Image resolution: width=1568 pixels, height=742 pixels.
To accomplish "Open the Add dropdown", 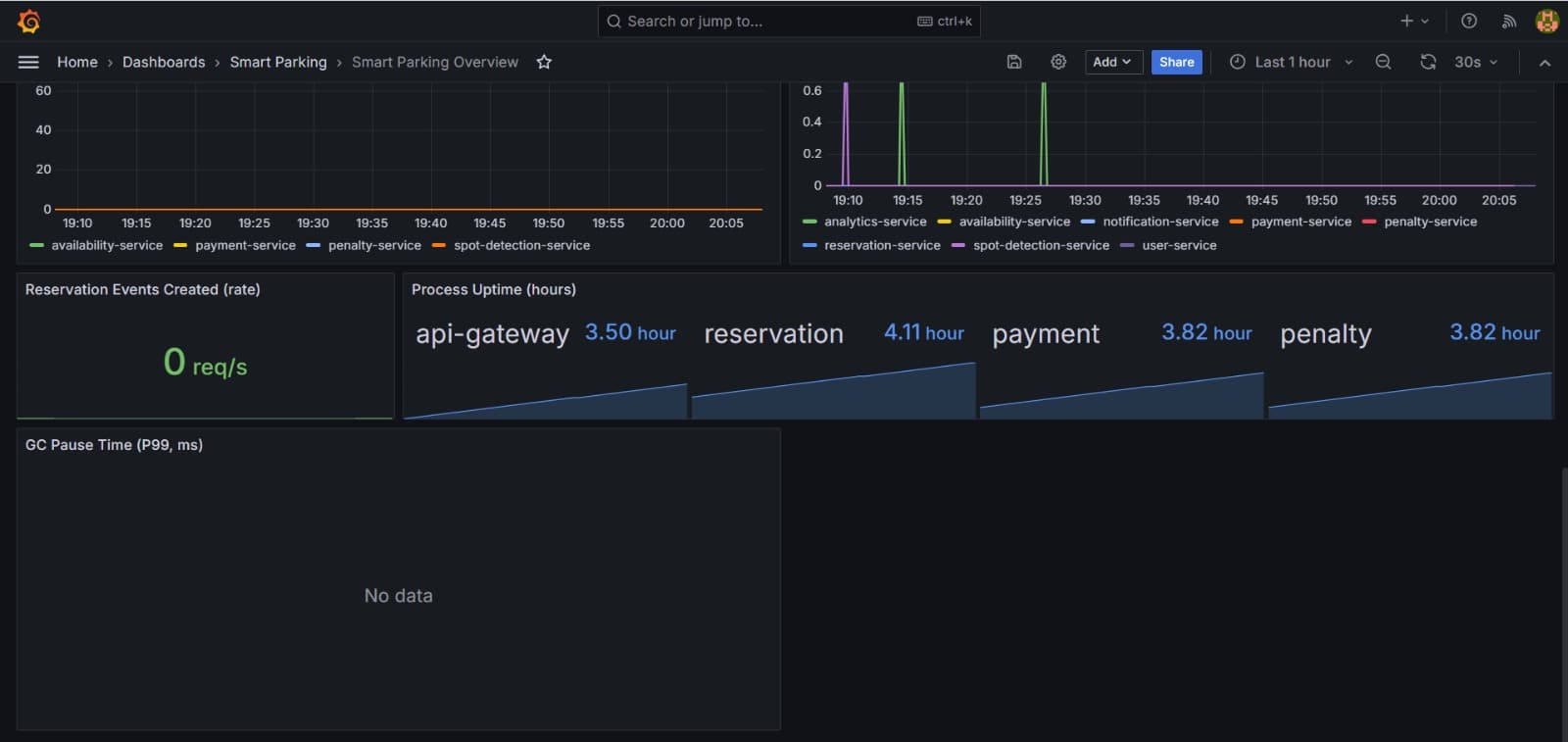I will click(x=1113, y=62).
